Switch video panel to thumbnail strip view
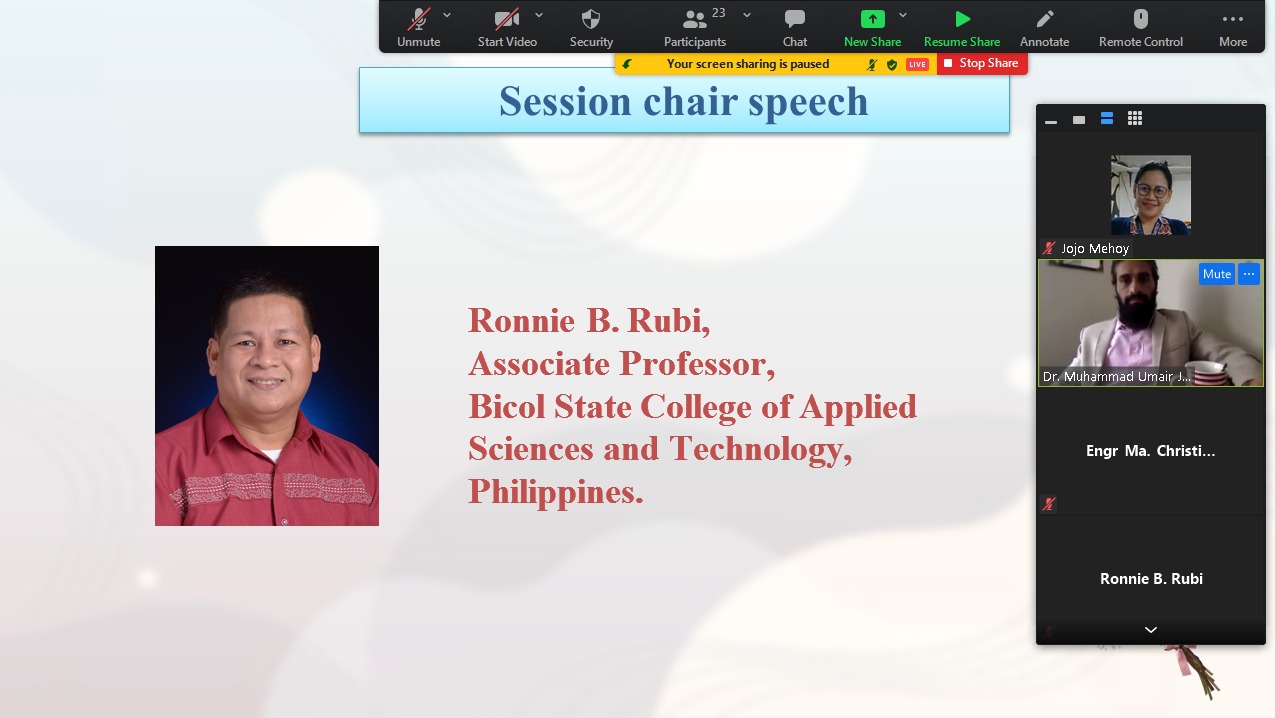1275x718 pixels. coord(1107,119)
